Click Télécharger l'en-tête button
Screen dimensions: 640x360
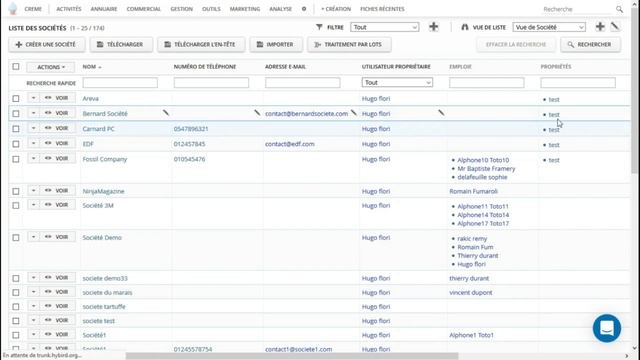click(200, 44)
